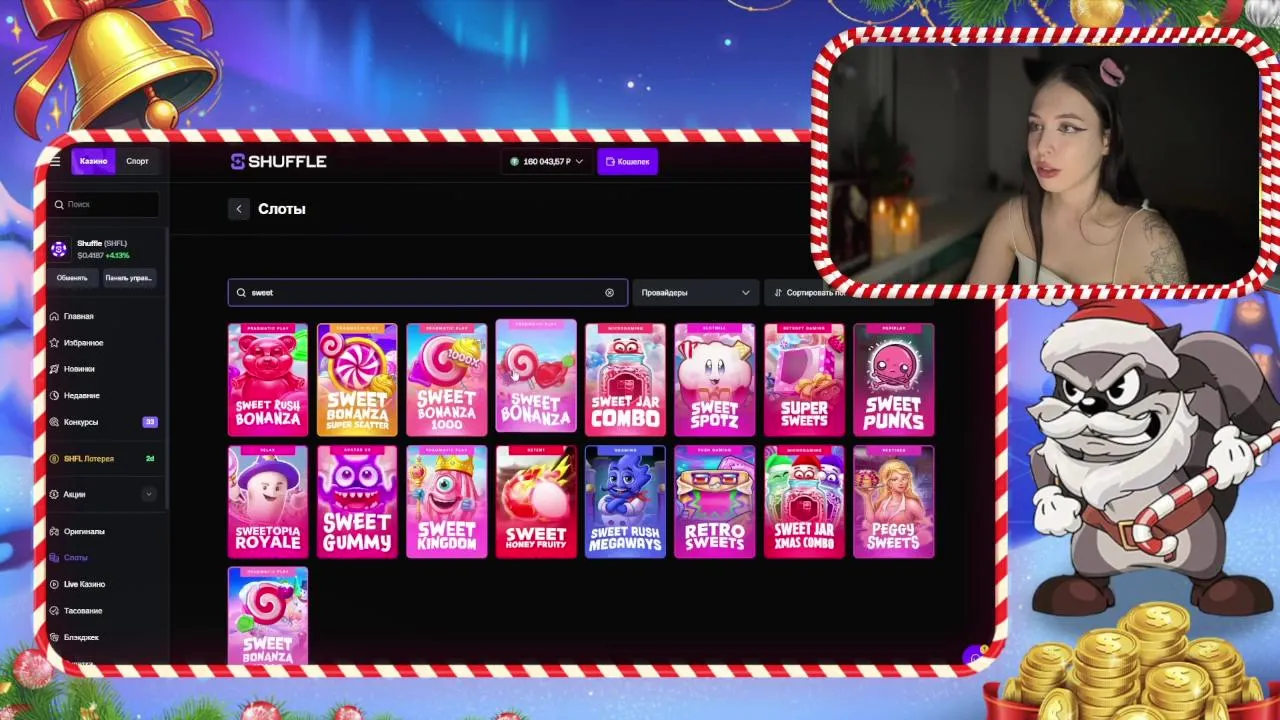Open Sweetopia Royale slot
Screen dimensions: 1280x720
pos(268,501)
